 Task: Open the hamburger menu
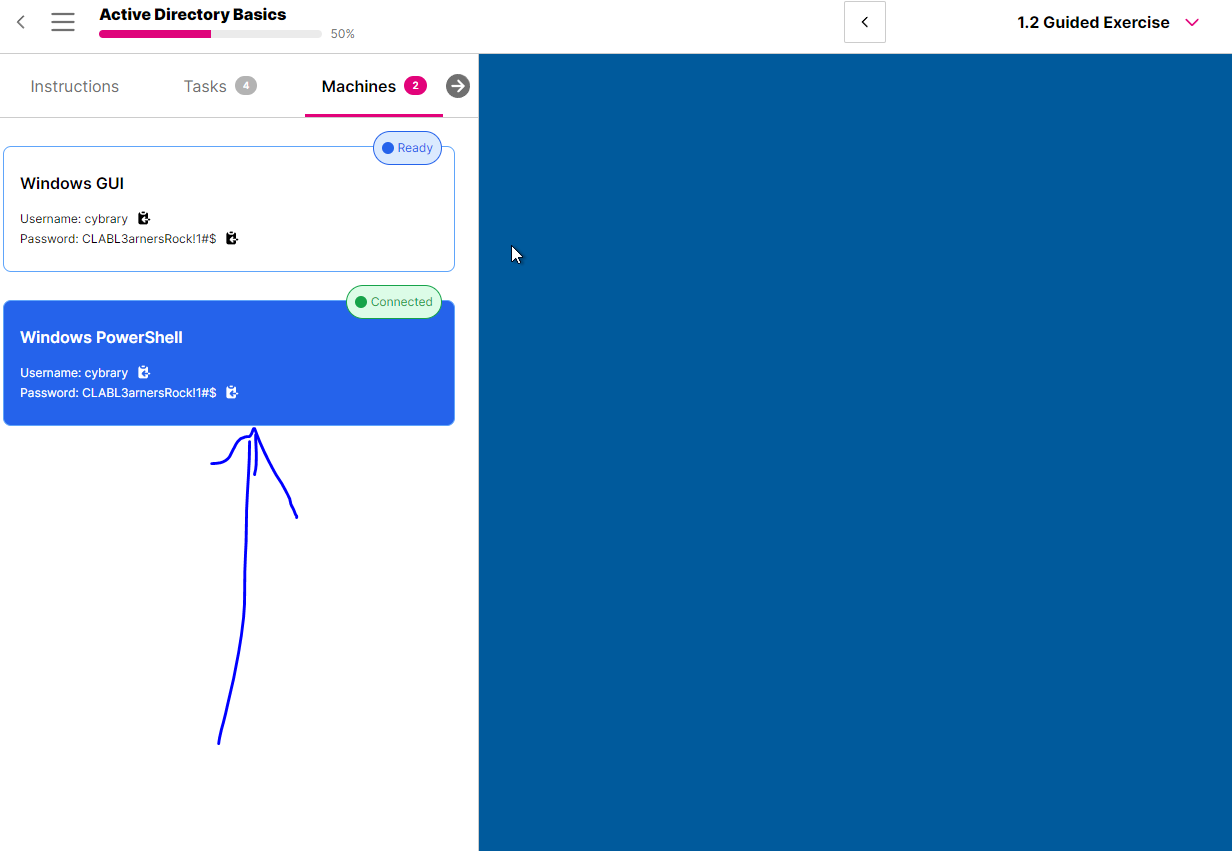tap(63, 22)
